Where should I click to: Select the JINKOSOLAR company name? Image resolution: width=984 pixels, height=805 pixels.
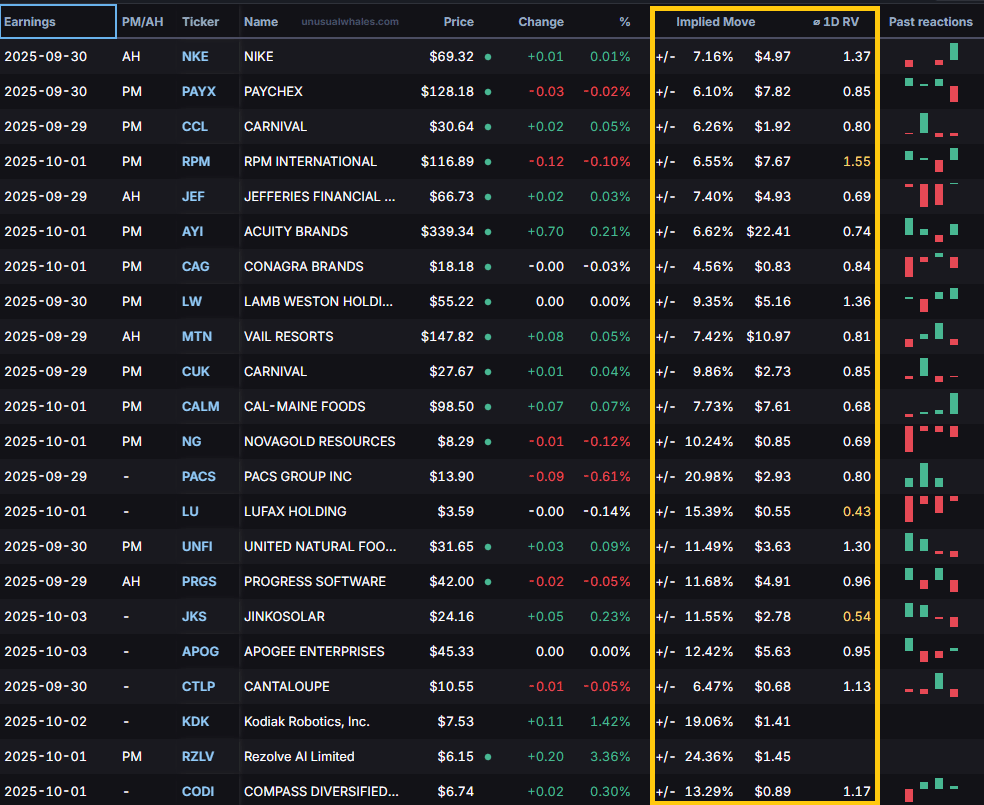point(284,617)
